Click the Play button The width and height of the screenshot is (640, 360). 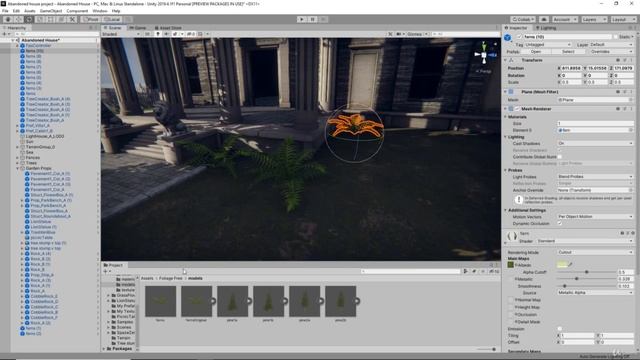tap(302, 19)
